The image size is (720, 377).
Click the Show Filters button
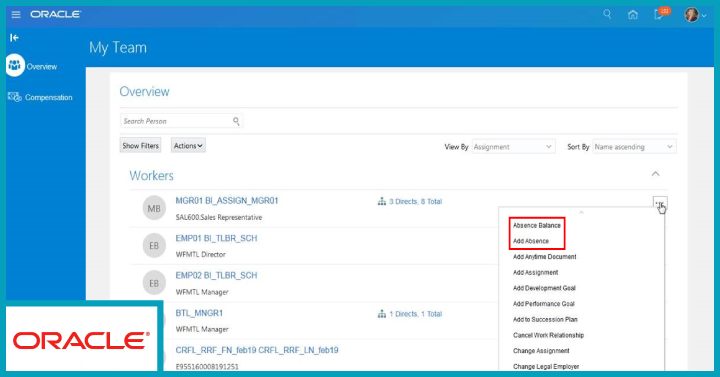(141, 146)
